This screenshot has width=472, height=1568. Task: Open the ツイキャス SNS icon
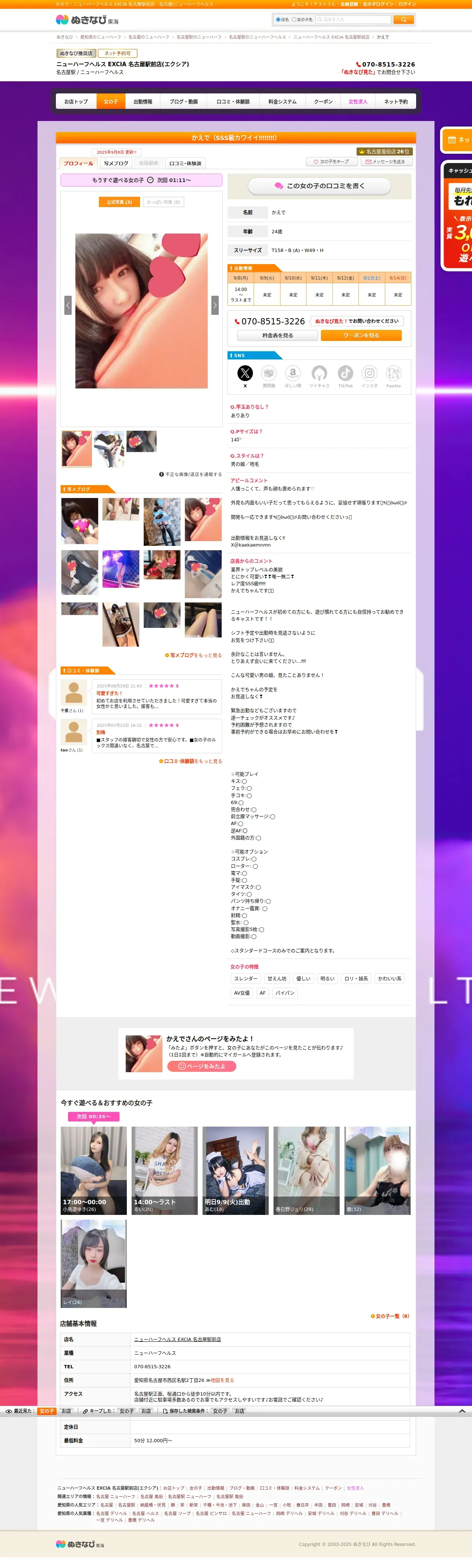pyautogui.click(x=319, y=373)
